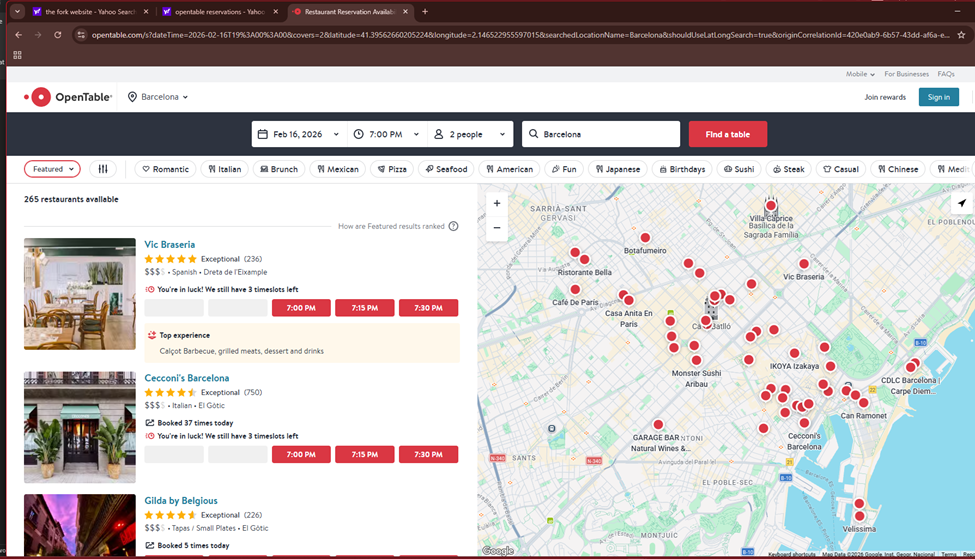Click the Find a table button

tap(727, 134)
